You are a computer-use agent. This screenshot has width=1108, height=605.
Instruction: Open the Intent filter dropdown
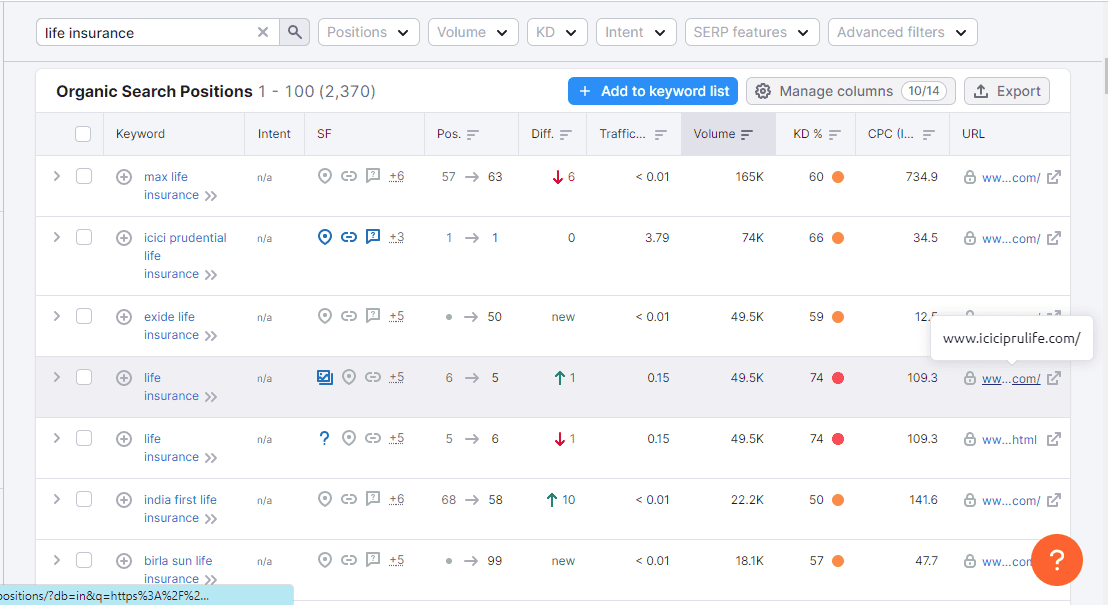click(636, 33)
